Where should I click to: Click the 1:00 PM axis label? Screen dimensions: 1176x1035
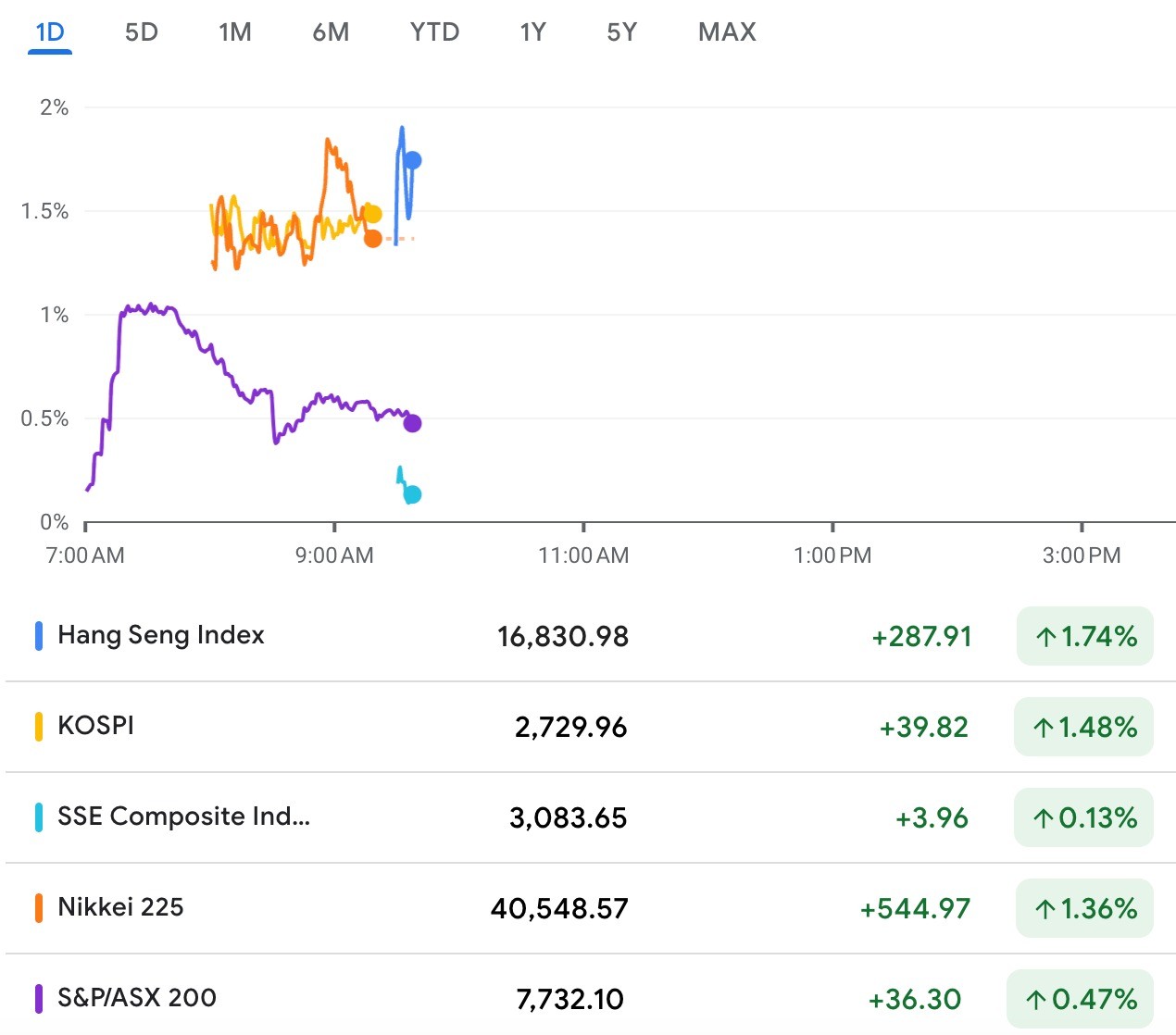pyautogui.click(x=832, y=555)
